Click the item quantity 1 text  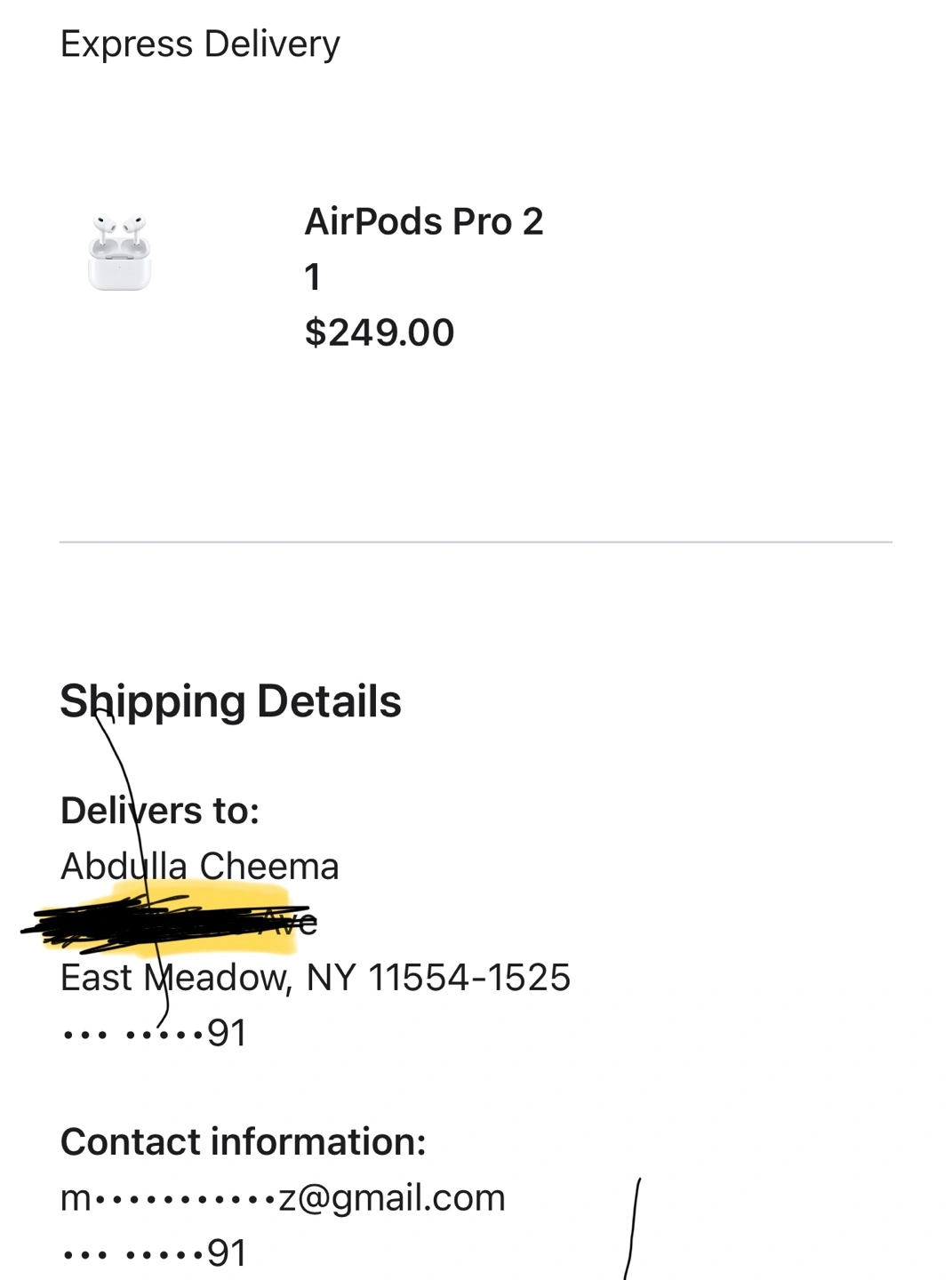(x=312, y=277)
